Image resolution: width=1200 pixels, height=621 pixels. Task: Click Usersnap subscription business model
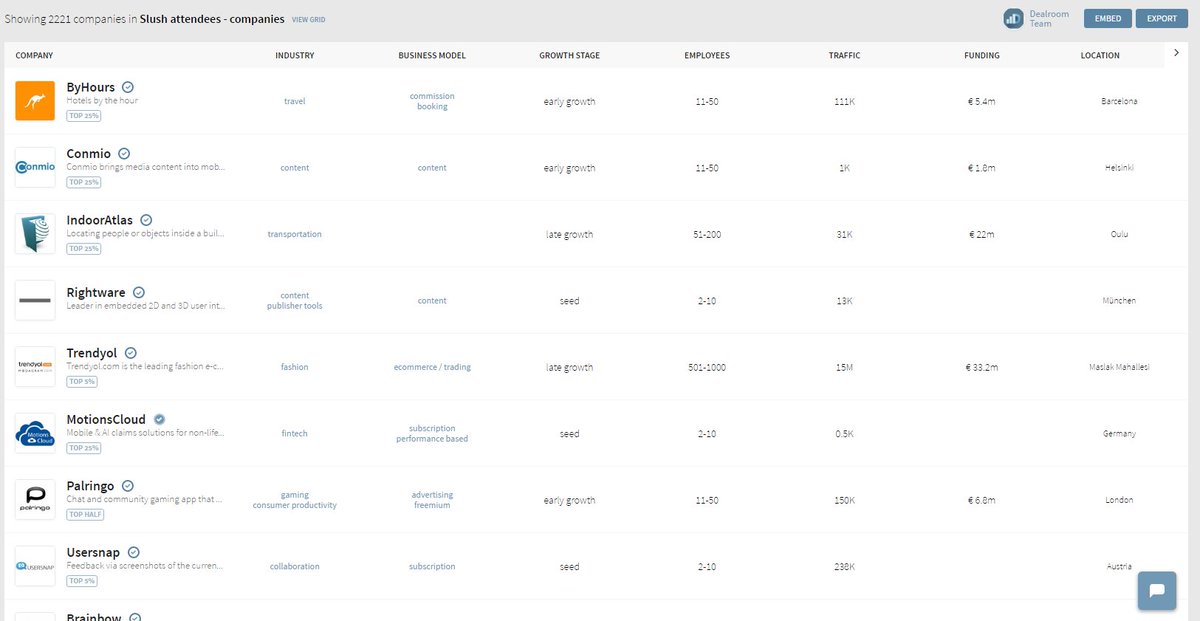(432, 566)
